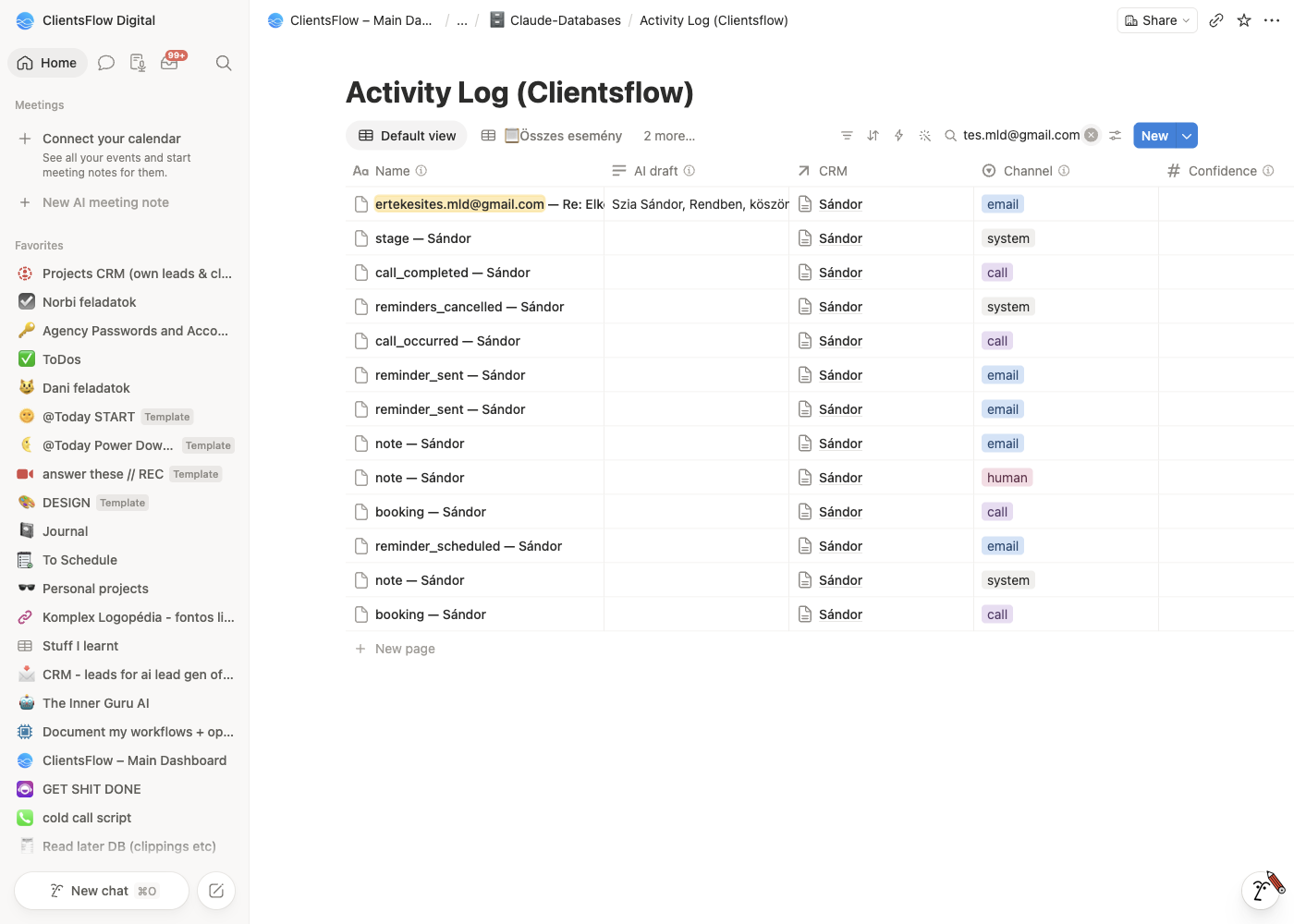Image resolution: width=1294 pixels, height=924 pixels.
Task: Open the three-dot page menu
Action: click(1272, 20)
